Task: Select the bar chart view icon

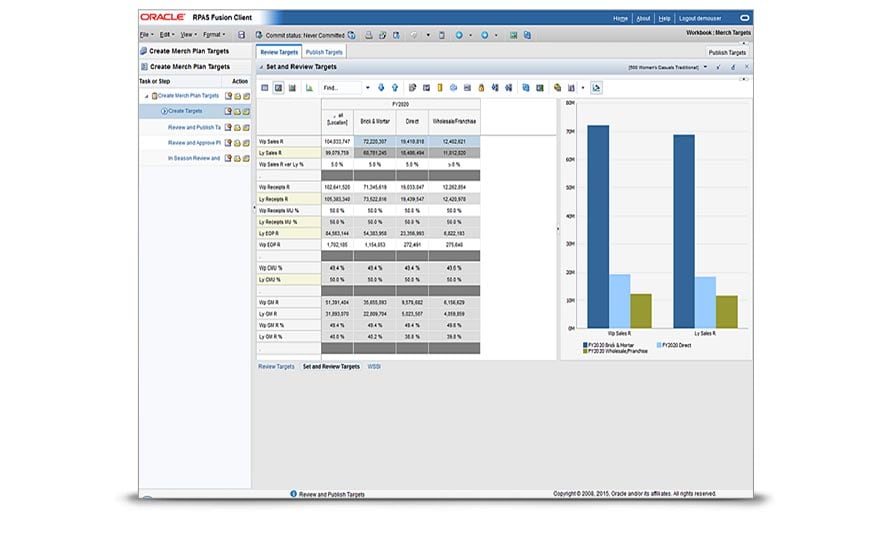Action: pyautogui.click(x=292, y=88)
